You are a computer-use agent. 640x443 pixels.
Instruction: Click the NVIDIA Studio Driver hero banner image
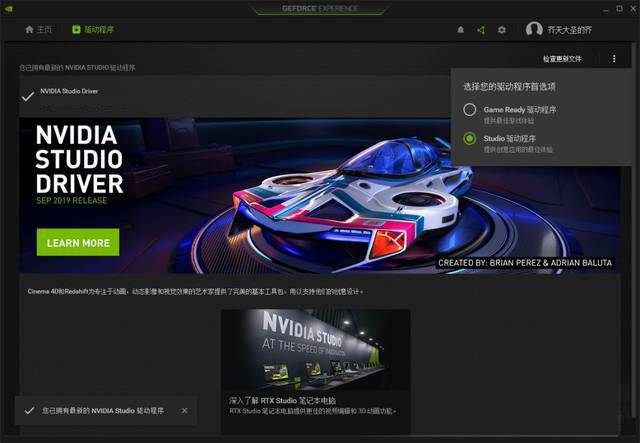tap(320, 196)
